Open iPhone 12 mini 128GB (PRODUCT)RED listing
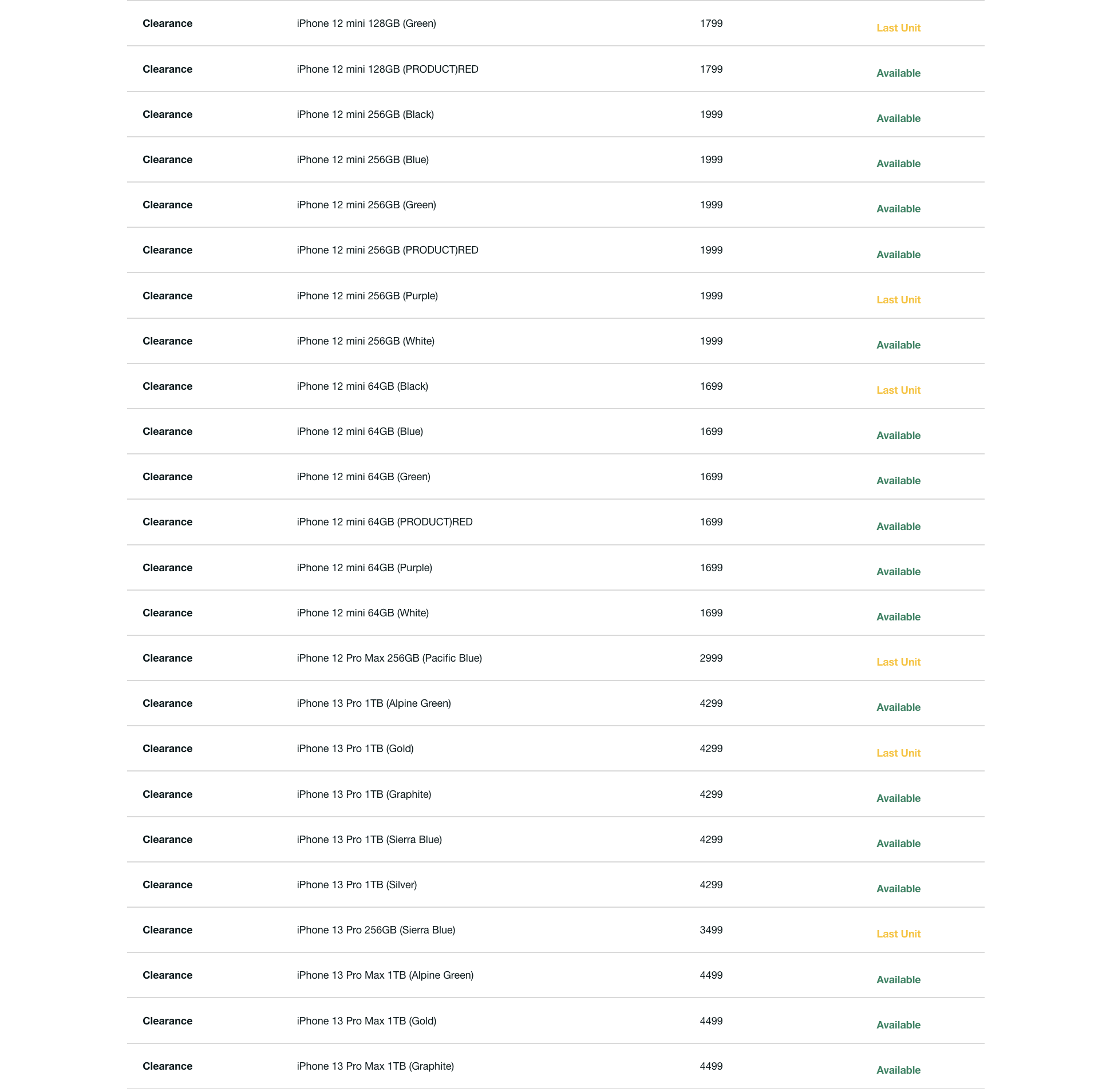The width and height of the screenshot is (1114, 1092). pyautogui.click(x=387, y=69)
